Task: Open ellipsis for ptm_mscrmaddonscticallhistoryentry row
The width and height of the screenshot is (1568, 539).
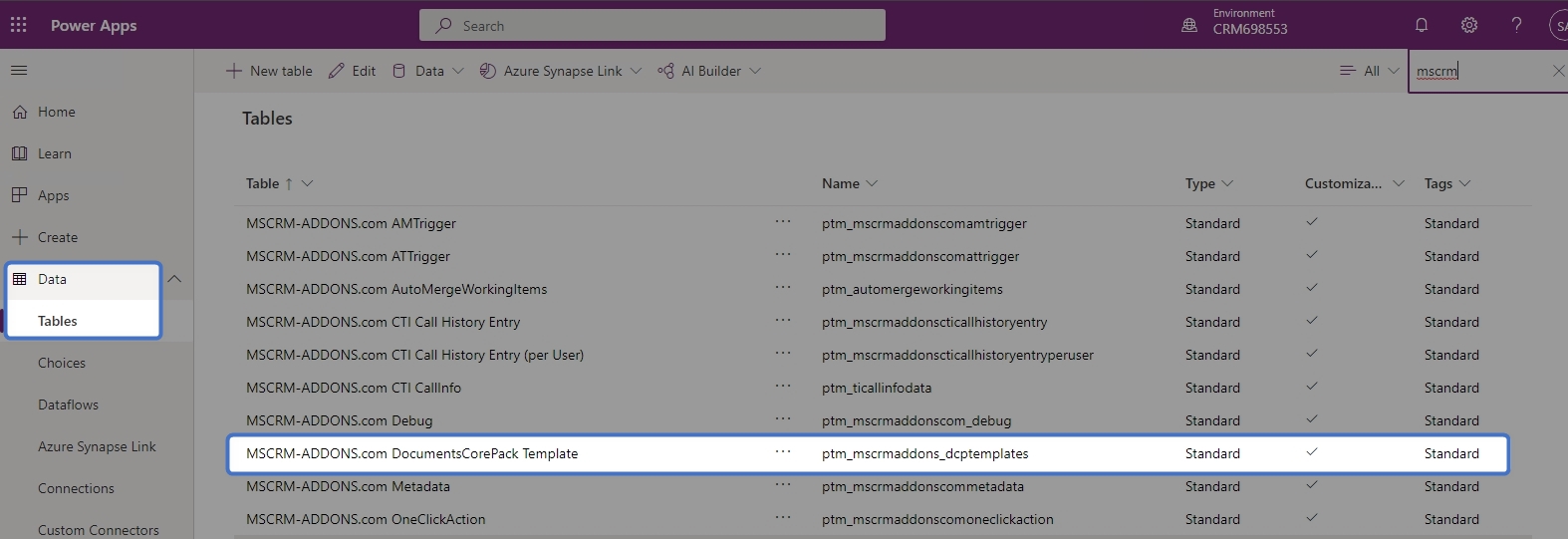Action: (783, 320)
